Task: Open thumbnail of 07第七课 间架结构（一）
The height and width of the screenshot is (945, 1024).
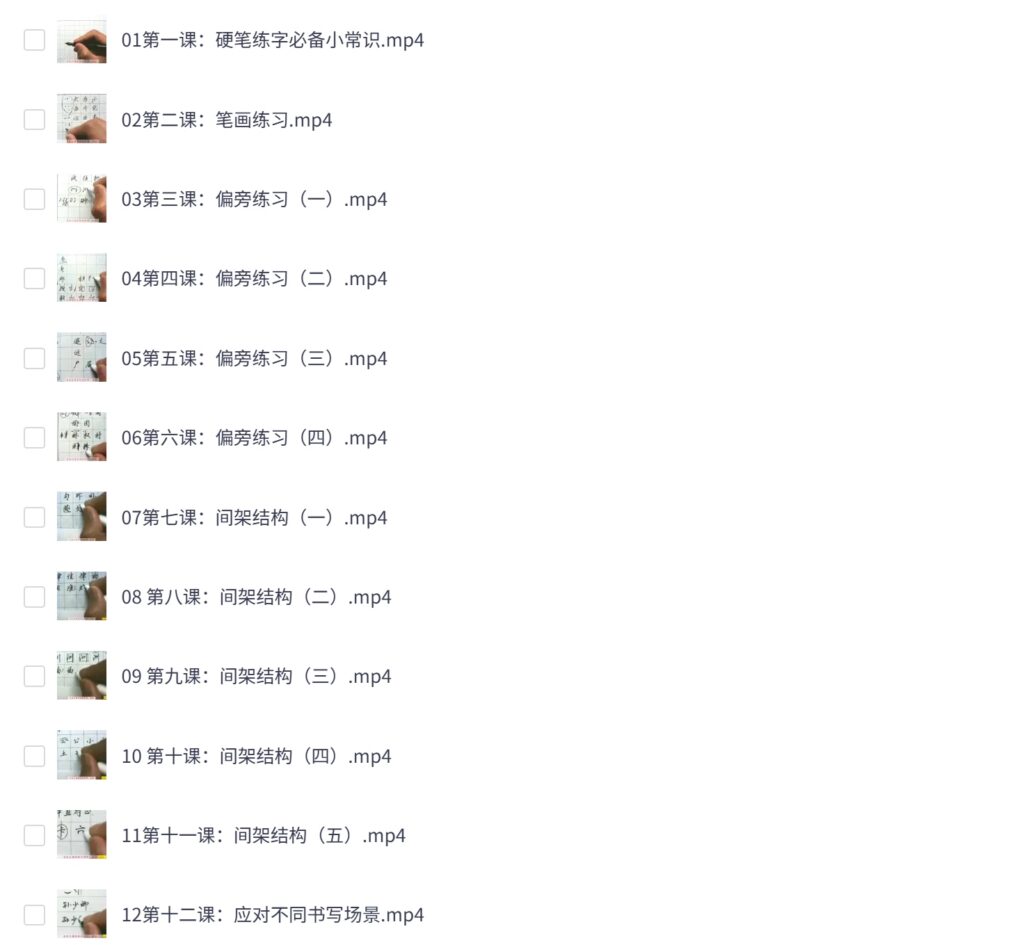Action: [x=82, y=517]
